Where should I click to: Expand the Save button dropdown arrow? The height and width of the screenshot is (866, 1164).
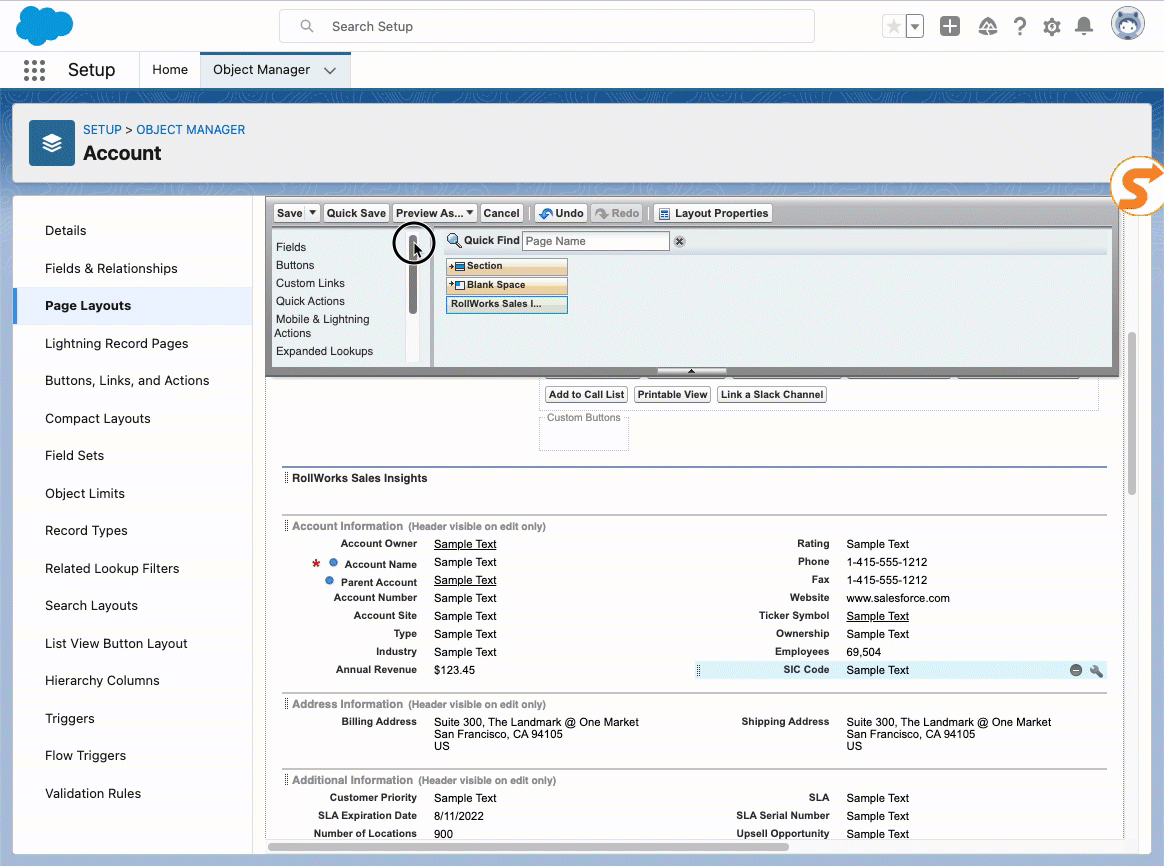[313, 213]
